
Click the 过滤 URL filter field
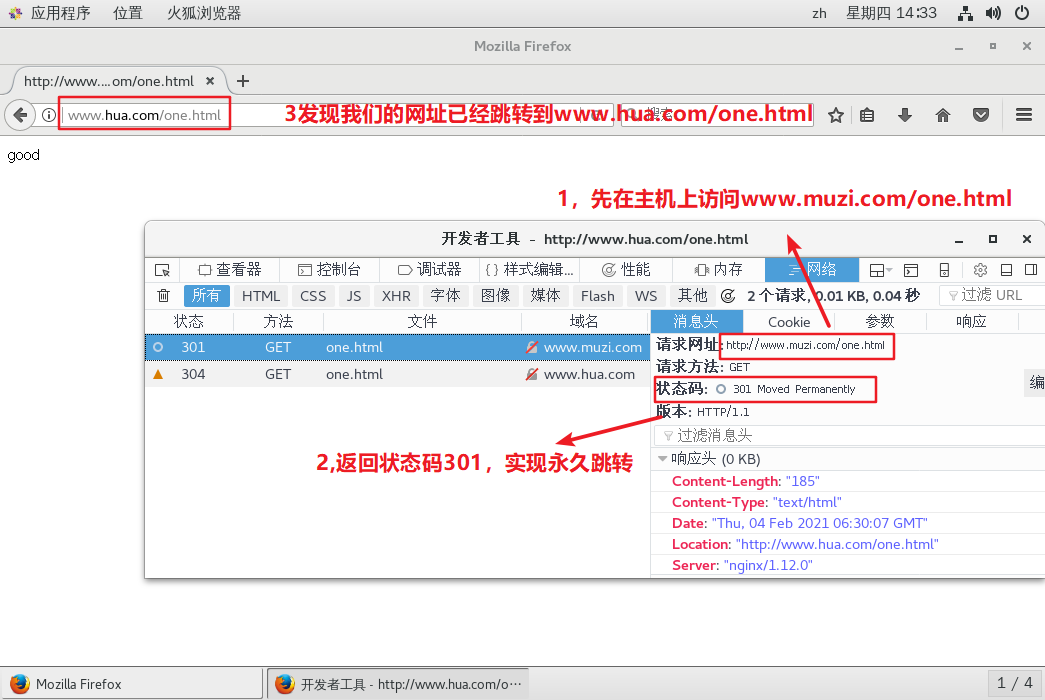click(992, 295)
